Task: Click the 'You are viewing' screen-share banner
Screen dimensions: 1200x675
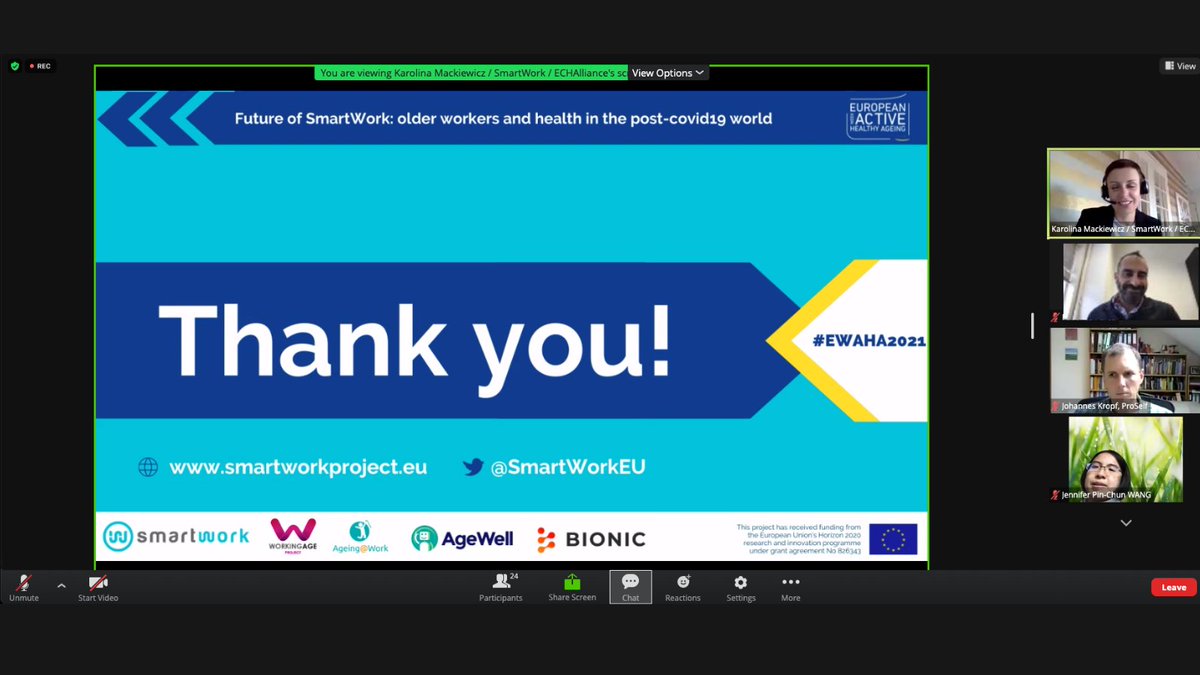Action: (x=472, y=73)
